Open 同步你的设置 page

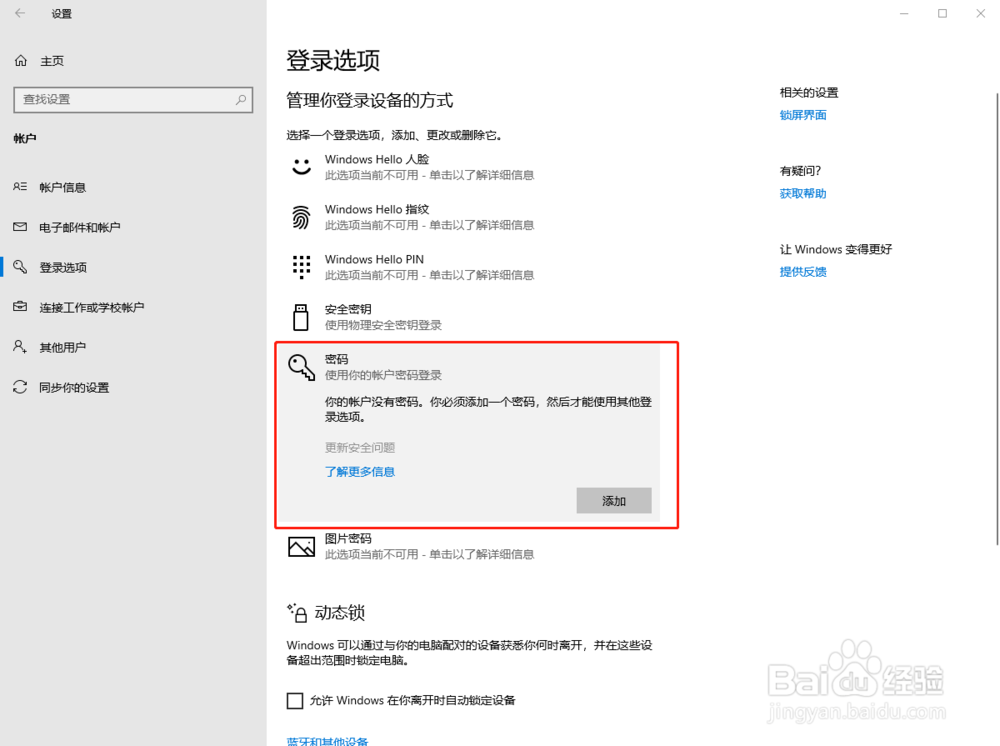74,388
